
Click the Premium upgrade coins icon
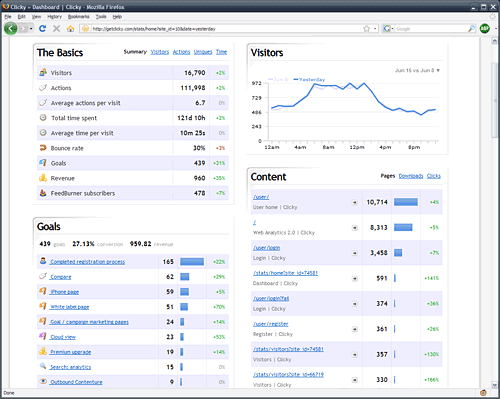point(43,351)
